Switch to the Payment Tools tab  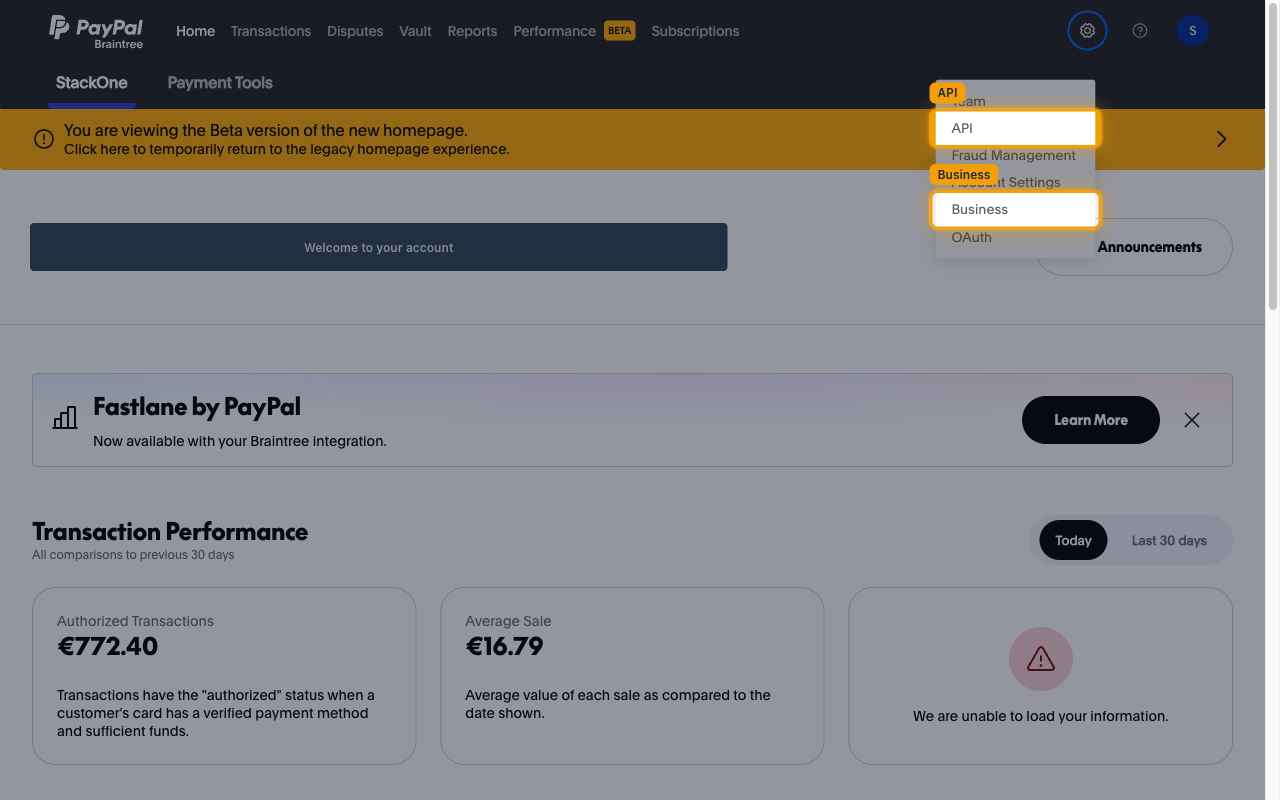click(x=220, y=83)
